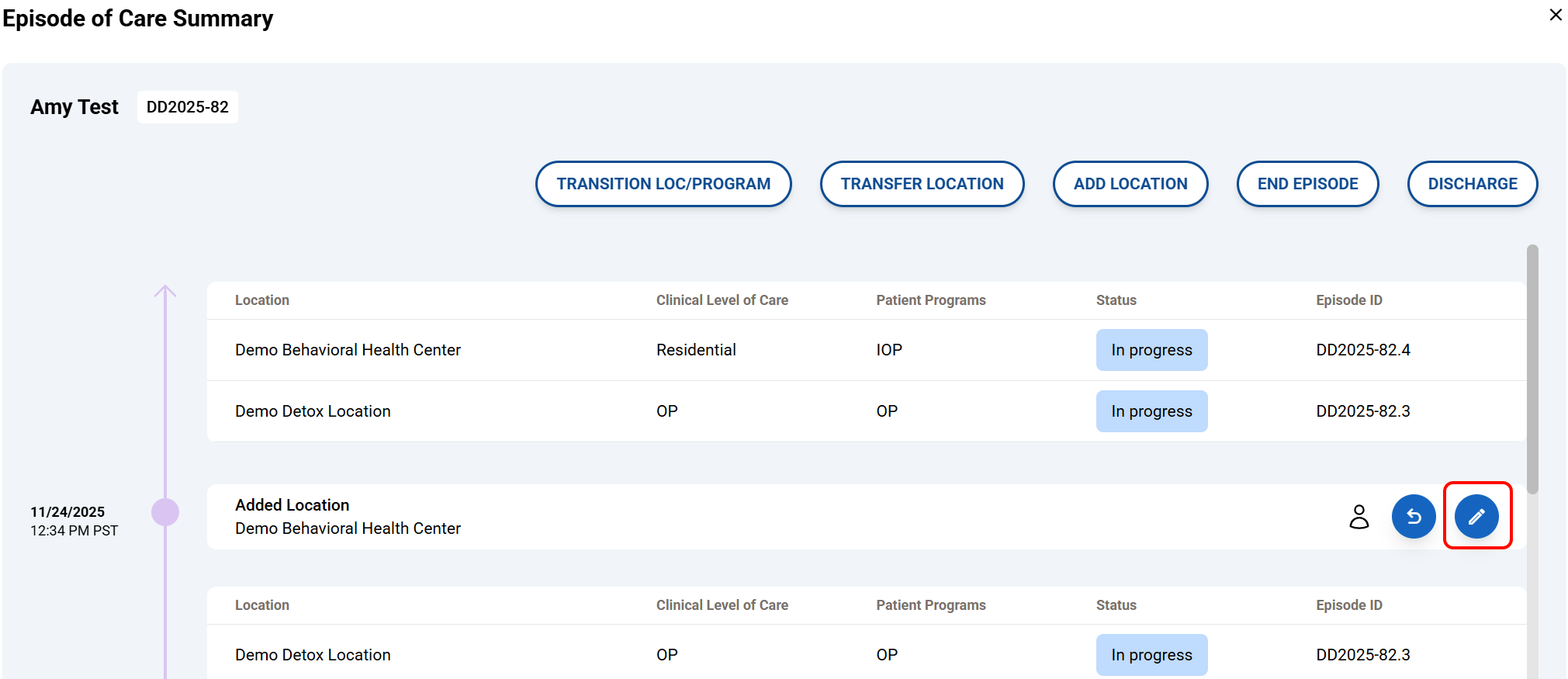Click the Transition LOC/Program button
The height and width of the screenshot is (679, 1568).
tap(663, 184)
